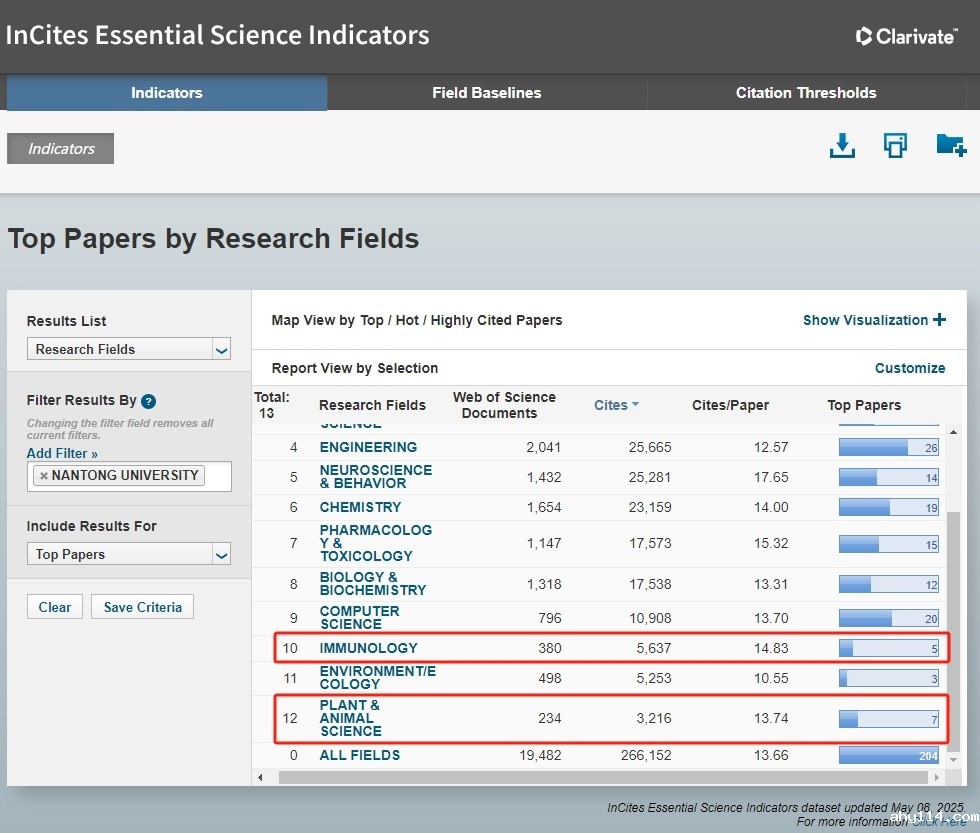Open the BIOLOGY & BIOCHEMISTRY field
The width and height of the screenshot is (980, 833).
tap(372, 584)
